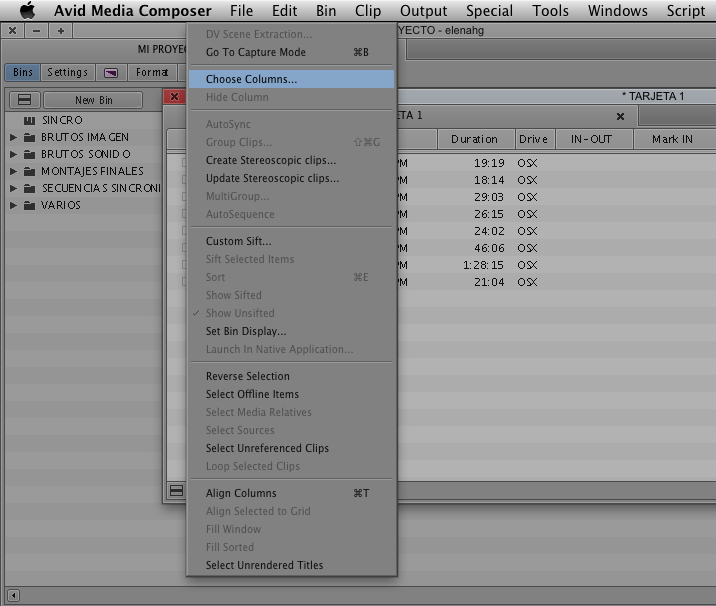Open the File menu
Viewport: 716px width, 606px height.
pyautogui.click(x=242, y=11)
